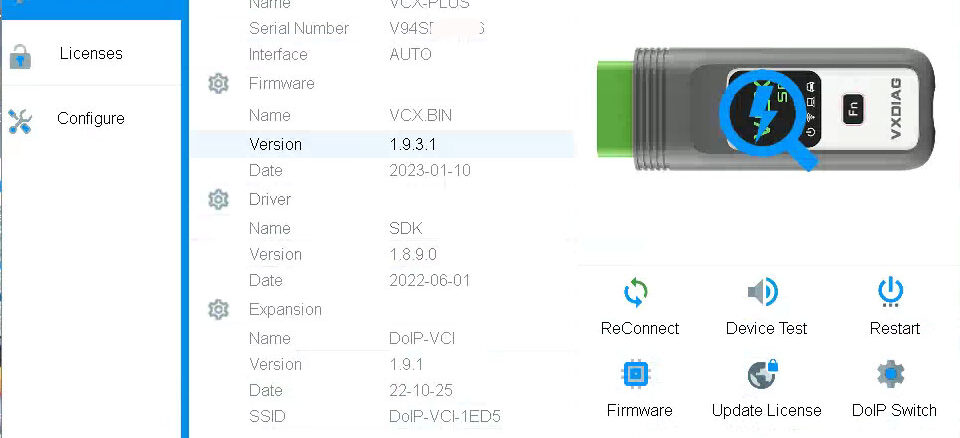The height and width of the screenshot is (438, 960).
Task: Click the SSID value DoIP-VCI-1ED5
Action: point(444,416)
